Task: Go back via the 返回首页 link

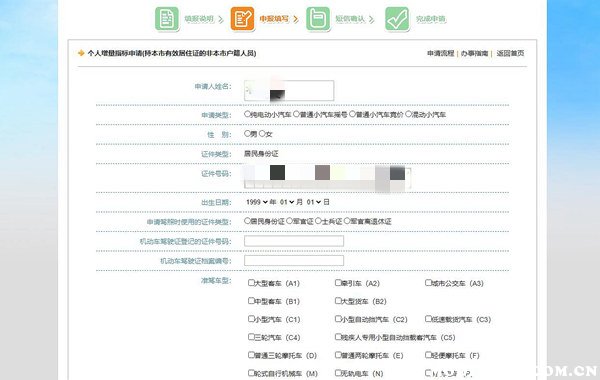Action: [510, 53]
